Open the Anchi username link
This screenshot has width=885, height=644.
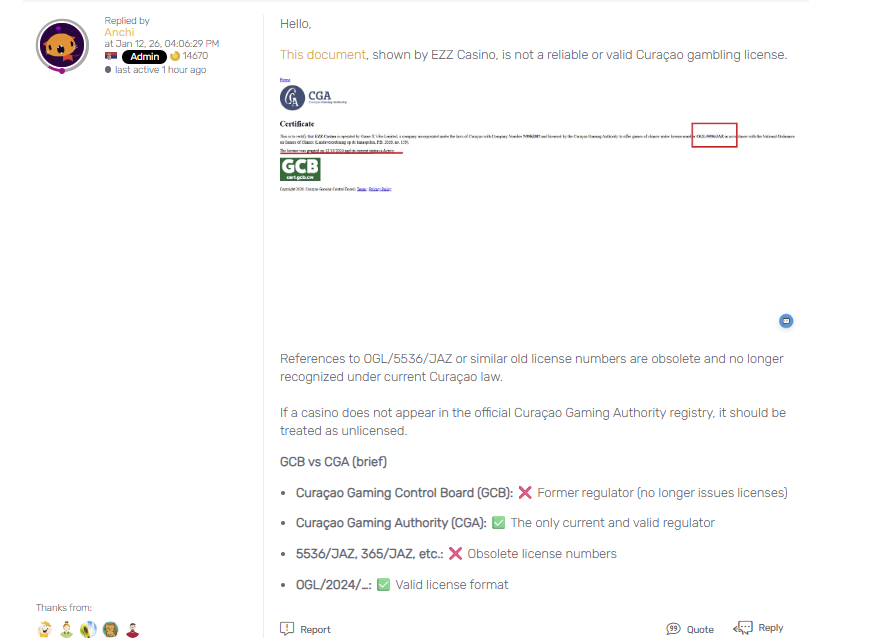click(119, 32)
